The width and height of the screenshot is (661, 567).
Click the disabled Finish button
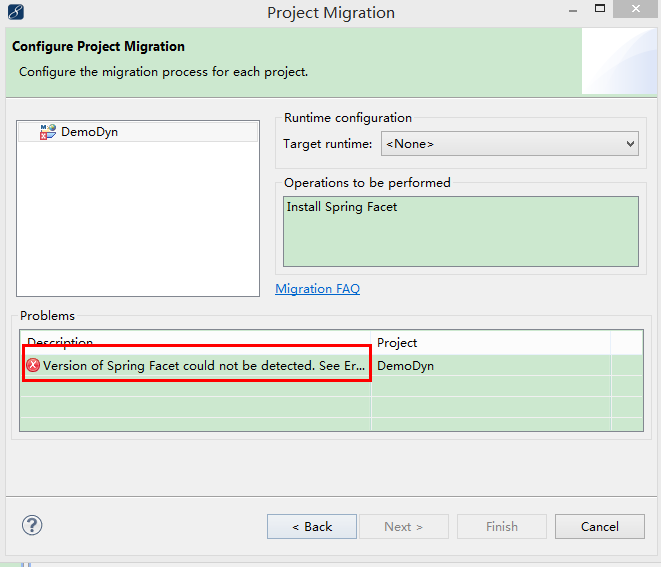click(502, 527)
